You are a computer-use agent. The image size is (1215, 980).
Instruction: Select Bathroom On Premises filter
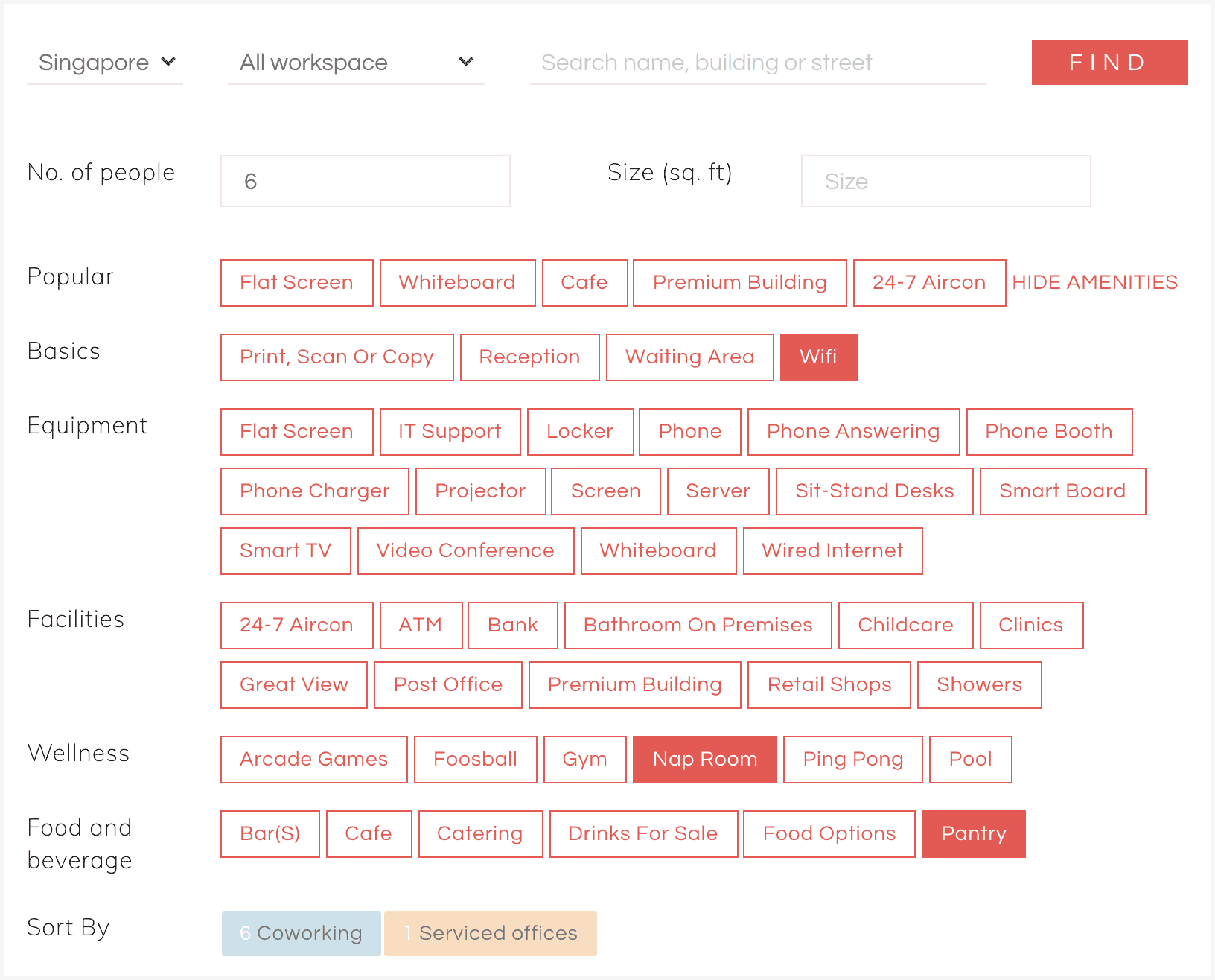698,626
